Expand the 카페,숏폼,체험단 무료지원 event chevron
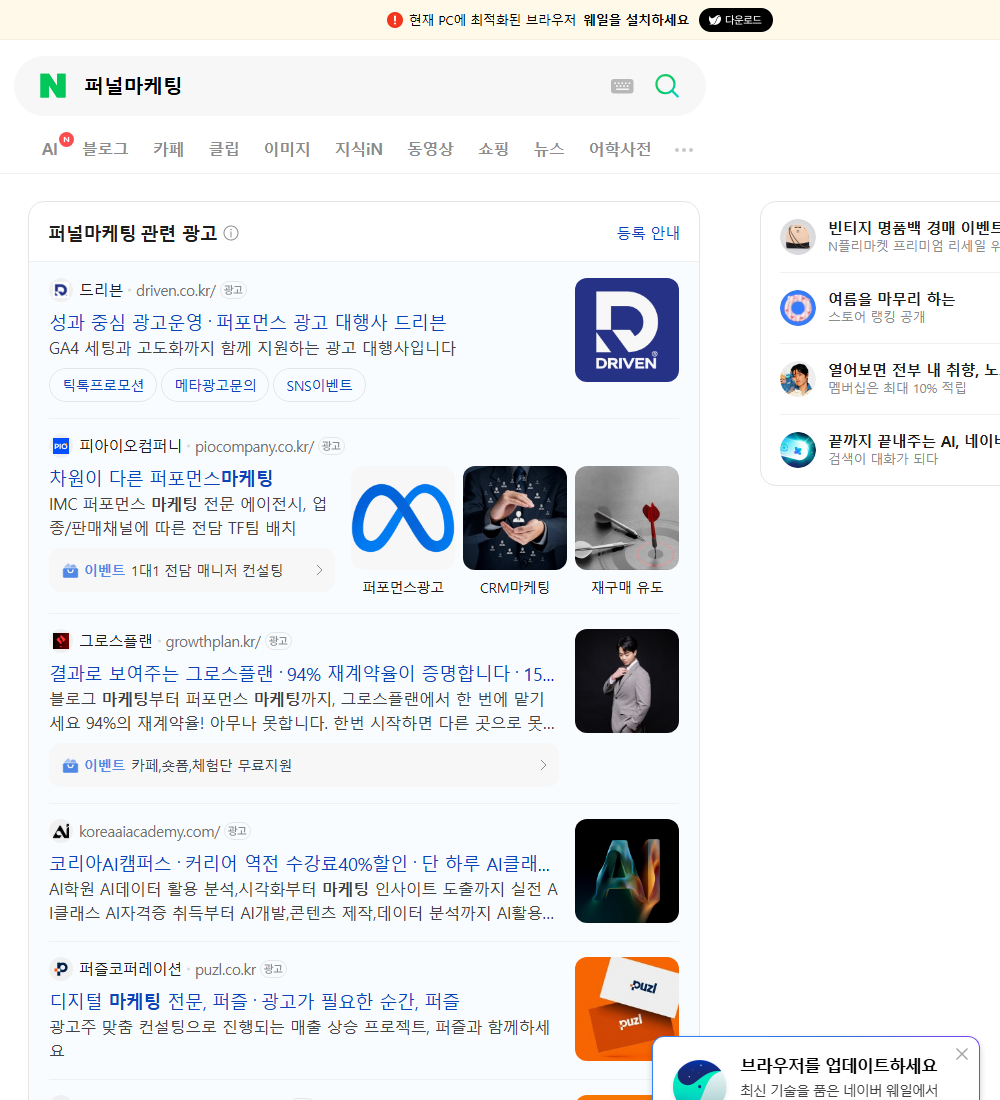 [543, 765]
